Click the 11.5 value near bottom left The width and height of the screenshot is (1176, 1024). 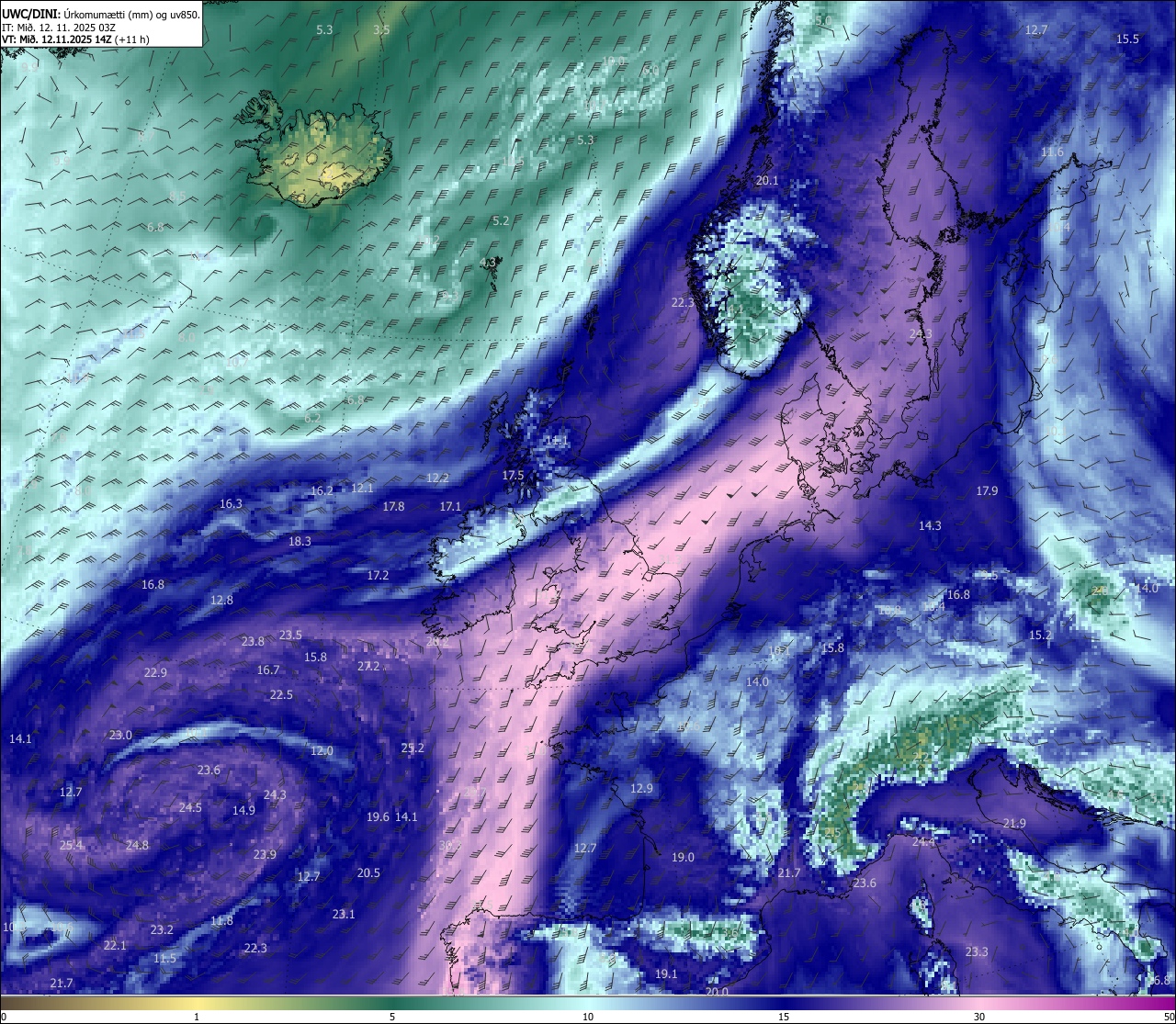pyautogui.click(x=164, y=958)
